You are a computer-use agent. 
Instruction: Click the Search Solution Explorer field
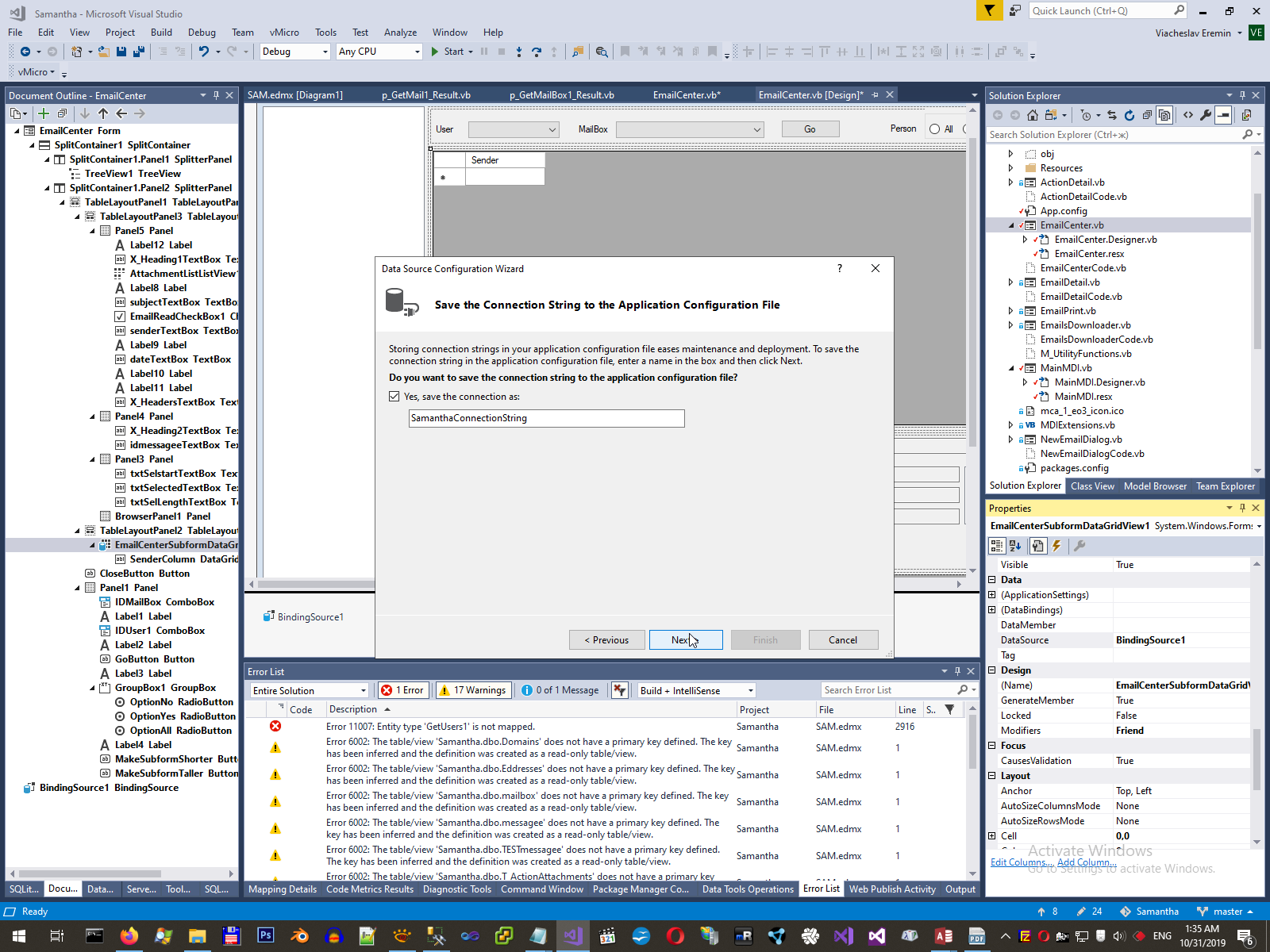[x=1114, y=135]
